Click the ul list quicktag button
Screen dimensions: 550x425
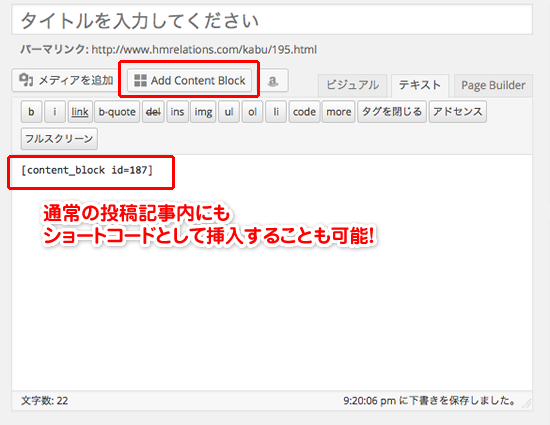click(229, 112)
